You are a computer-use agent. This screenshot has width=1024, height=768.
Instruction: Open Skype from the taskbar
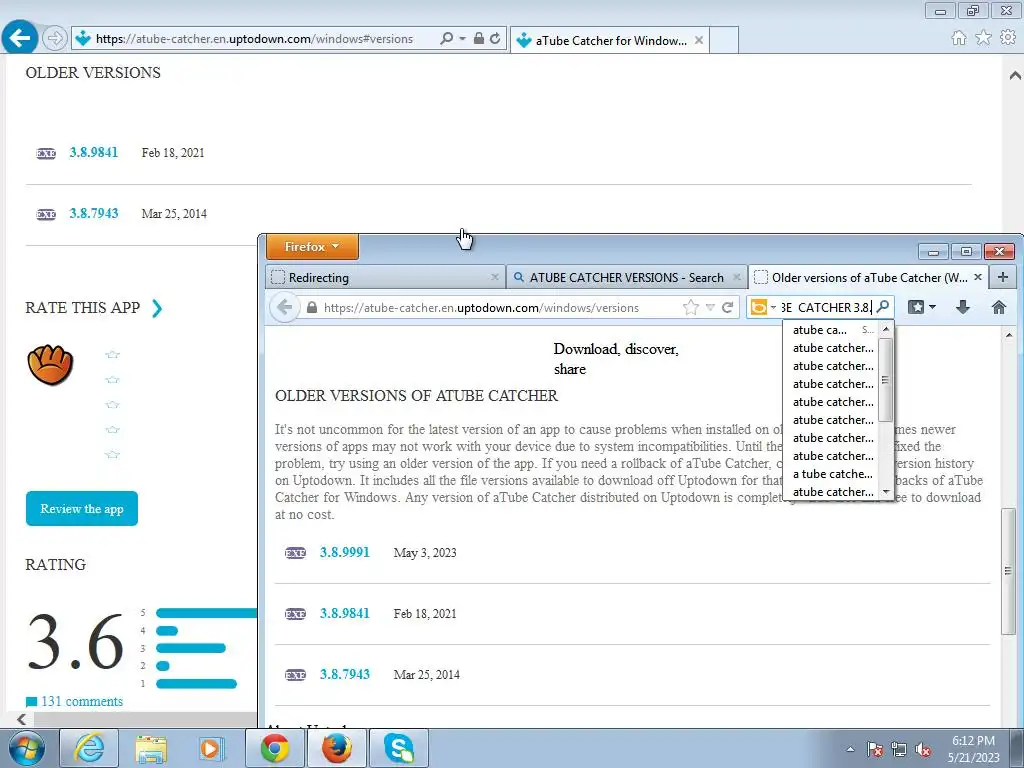point(398,748)
